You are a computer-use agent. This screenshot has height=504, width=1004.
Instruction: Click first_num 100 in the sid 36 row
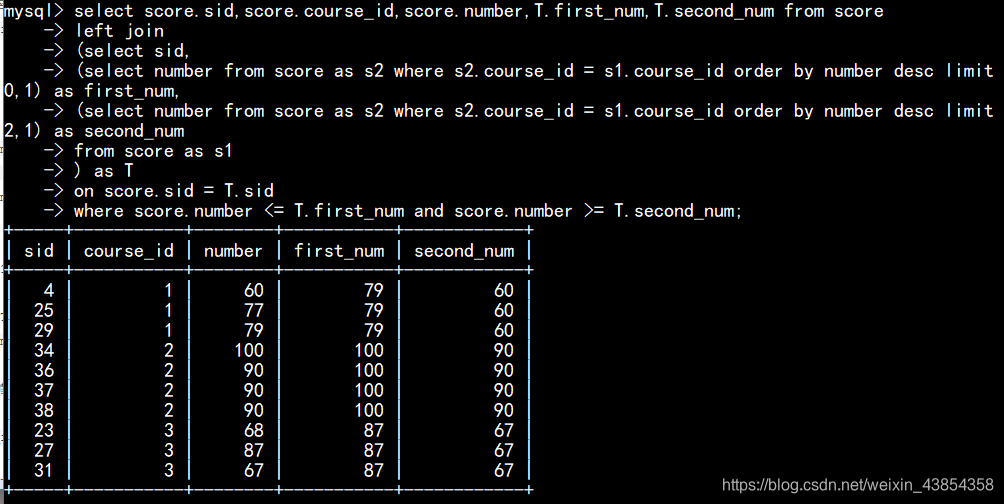(369, 370)
